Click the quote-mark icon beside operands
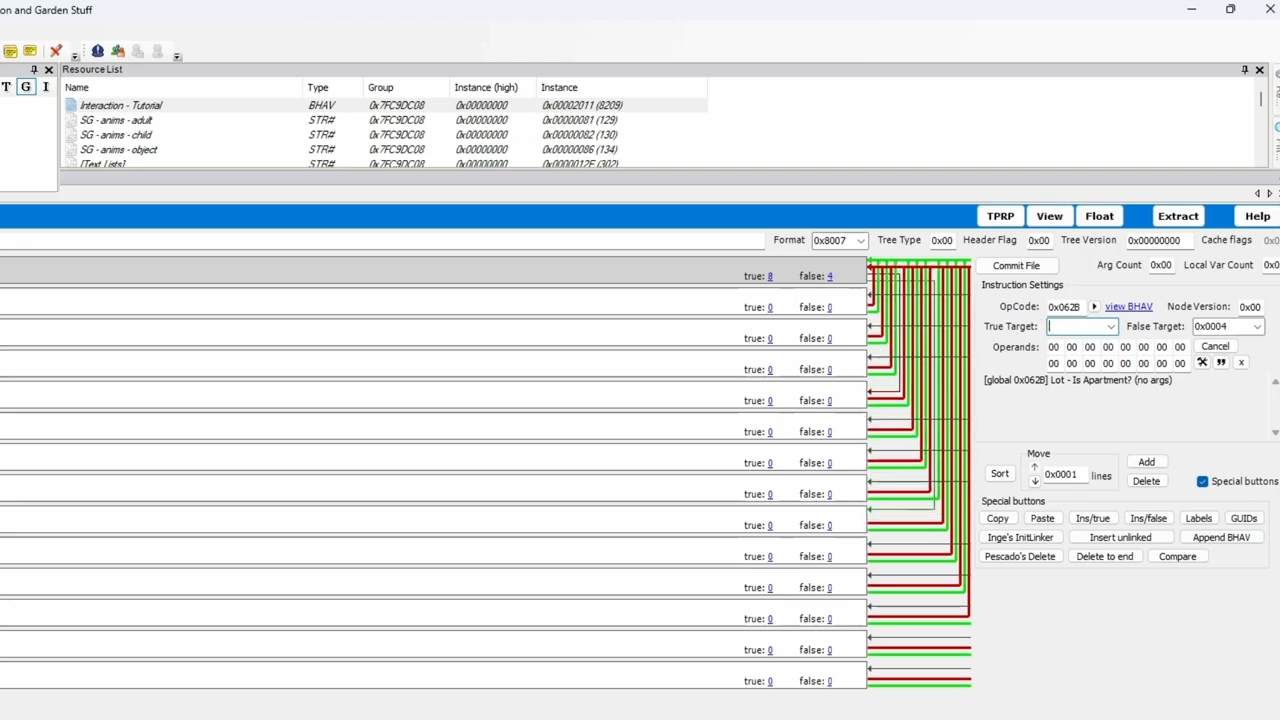The width and height of the screenshot is (1280, 720). (1221, 363)
